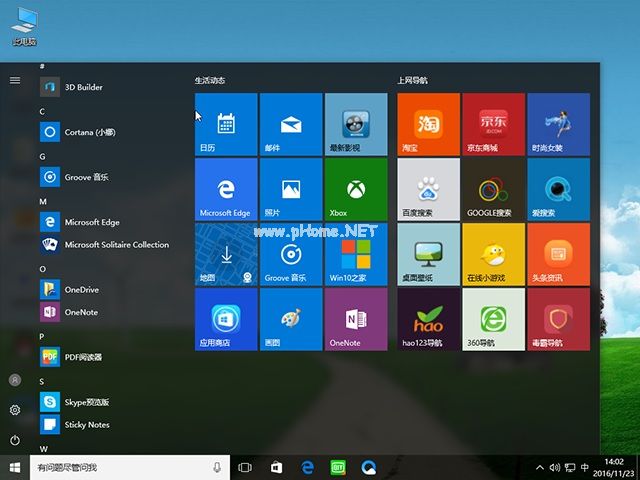Expand the Start menu hamburger button
The height and width of the screenshot is (480, 640).
click(x=15, y=80)
